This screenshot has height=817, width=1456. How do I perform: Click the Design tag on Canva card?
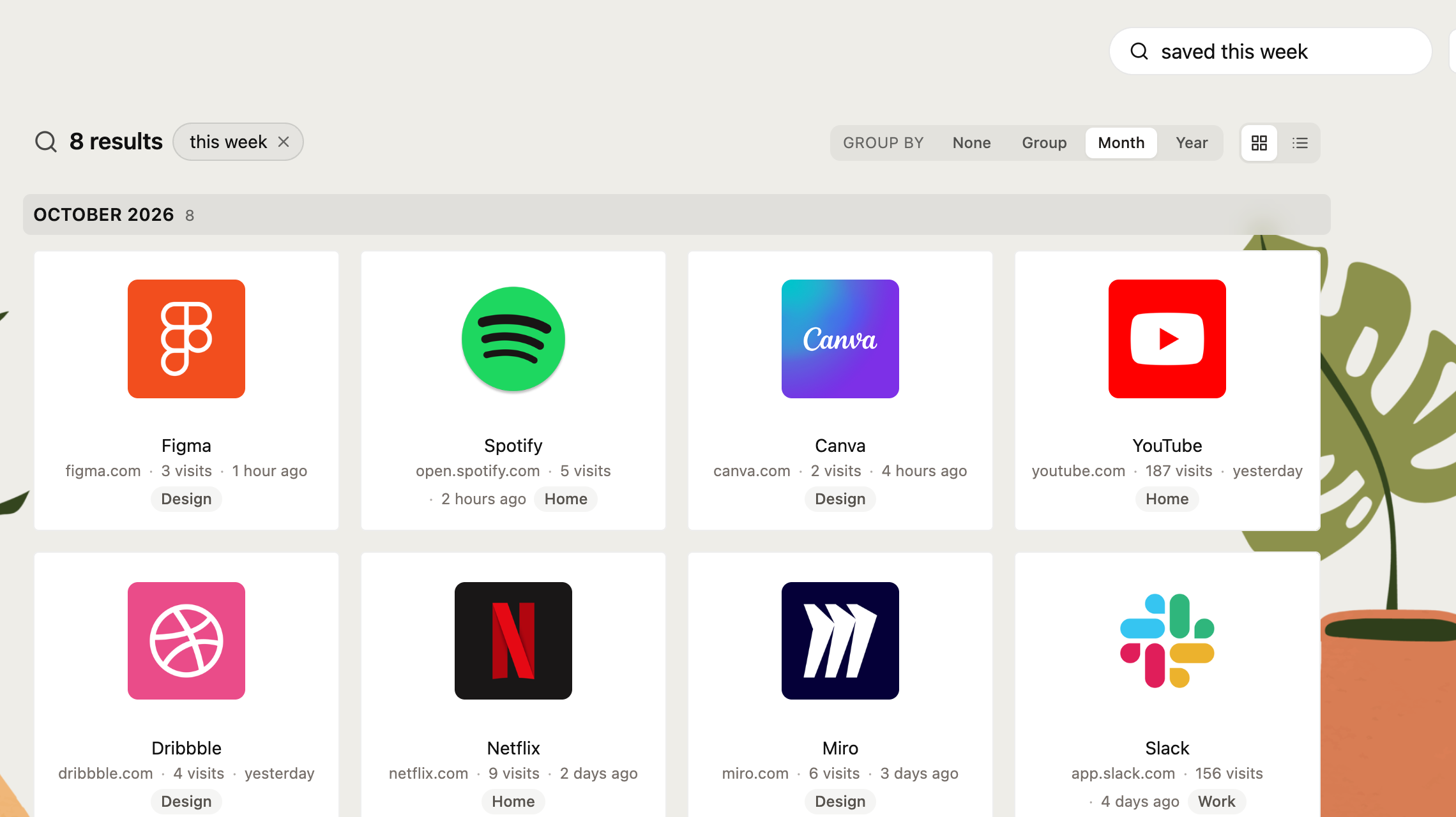[x=840, y=499]
